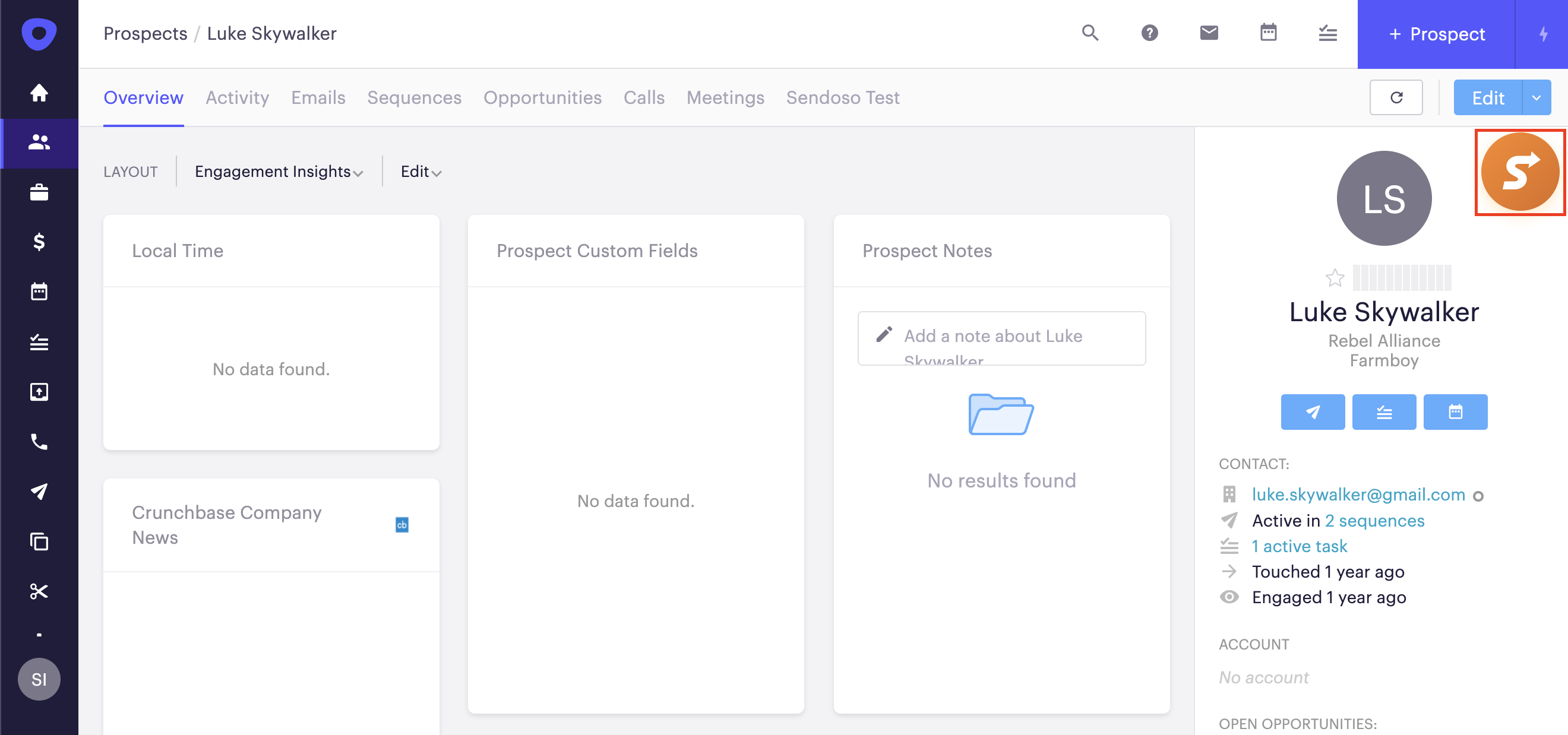This screenshot has width=1568, height=735.
Task: Click the Sendoso orange S icon
Action: coord(1519,172)
